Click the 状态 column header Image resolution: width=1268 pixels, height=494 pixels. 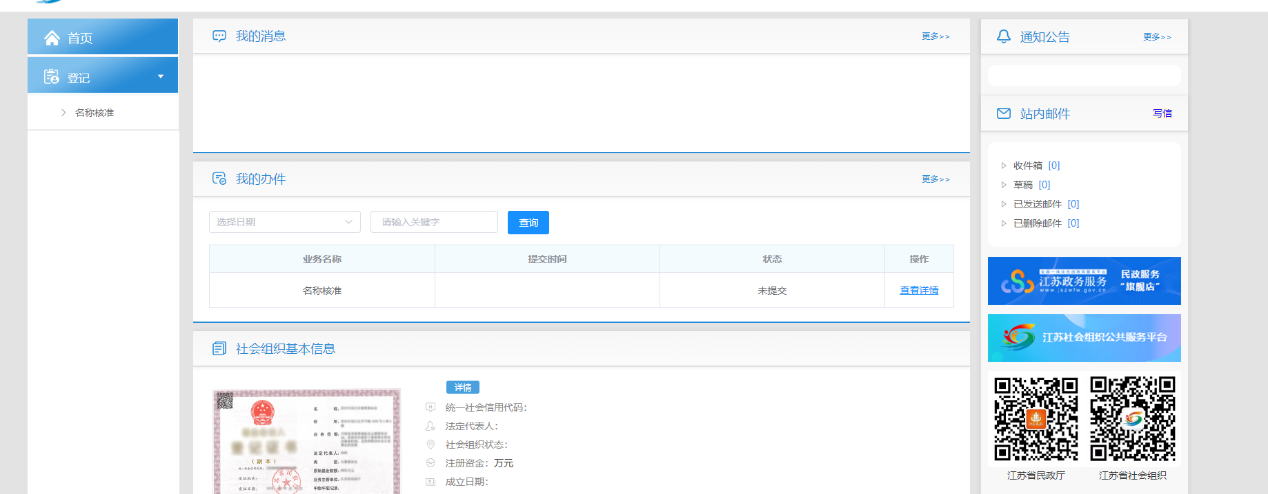[772, 259]
